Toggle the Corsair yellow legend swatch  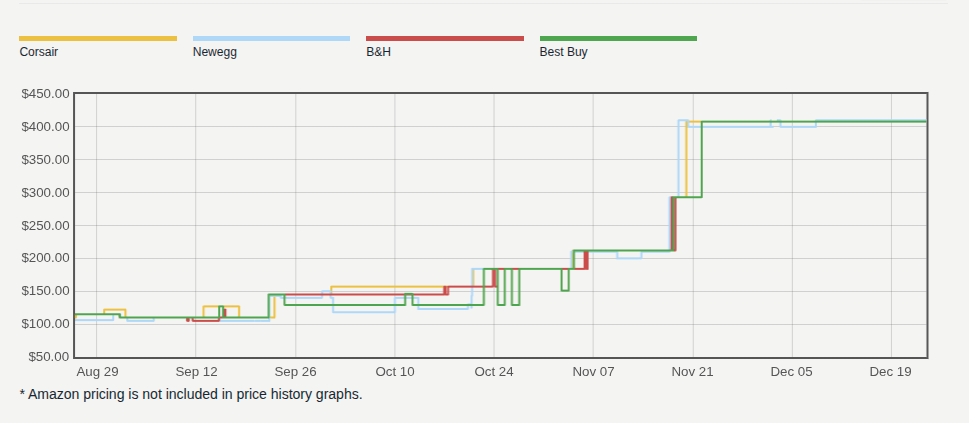click(x=98, y=38)
